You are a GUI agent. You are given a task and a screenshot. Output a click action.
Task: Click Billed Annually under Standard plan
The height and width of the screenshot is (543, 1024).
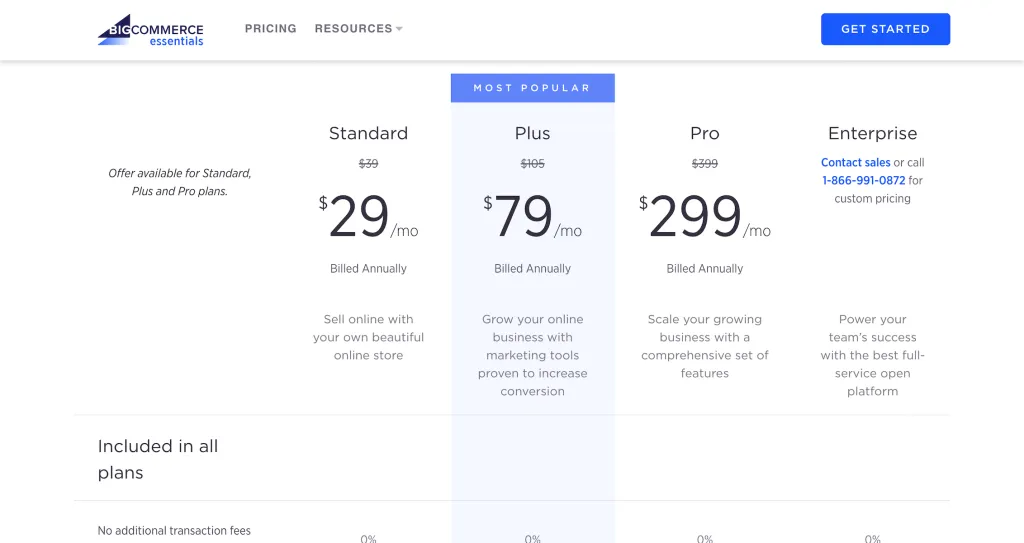coord(368,269)
